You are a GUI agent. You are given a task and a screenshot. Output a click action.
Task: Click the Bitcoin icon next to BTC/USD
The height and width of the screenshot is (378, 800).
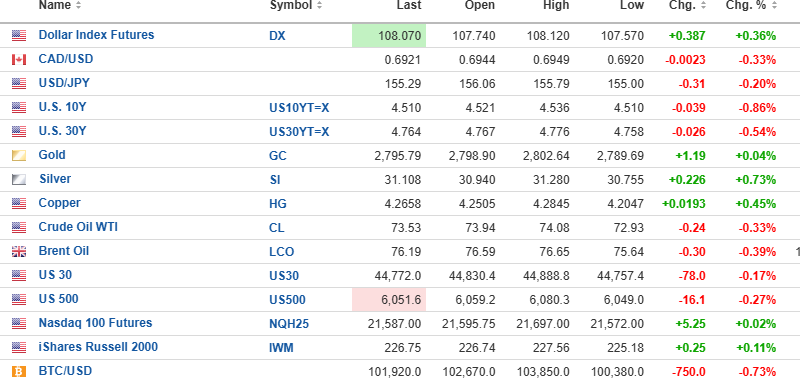[x=19, y=372]
